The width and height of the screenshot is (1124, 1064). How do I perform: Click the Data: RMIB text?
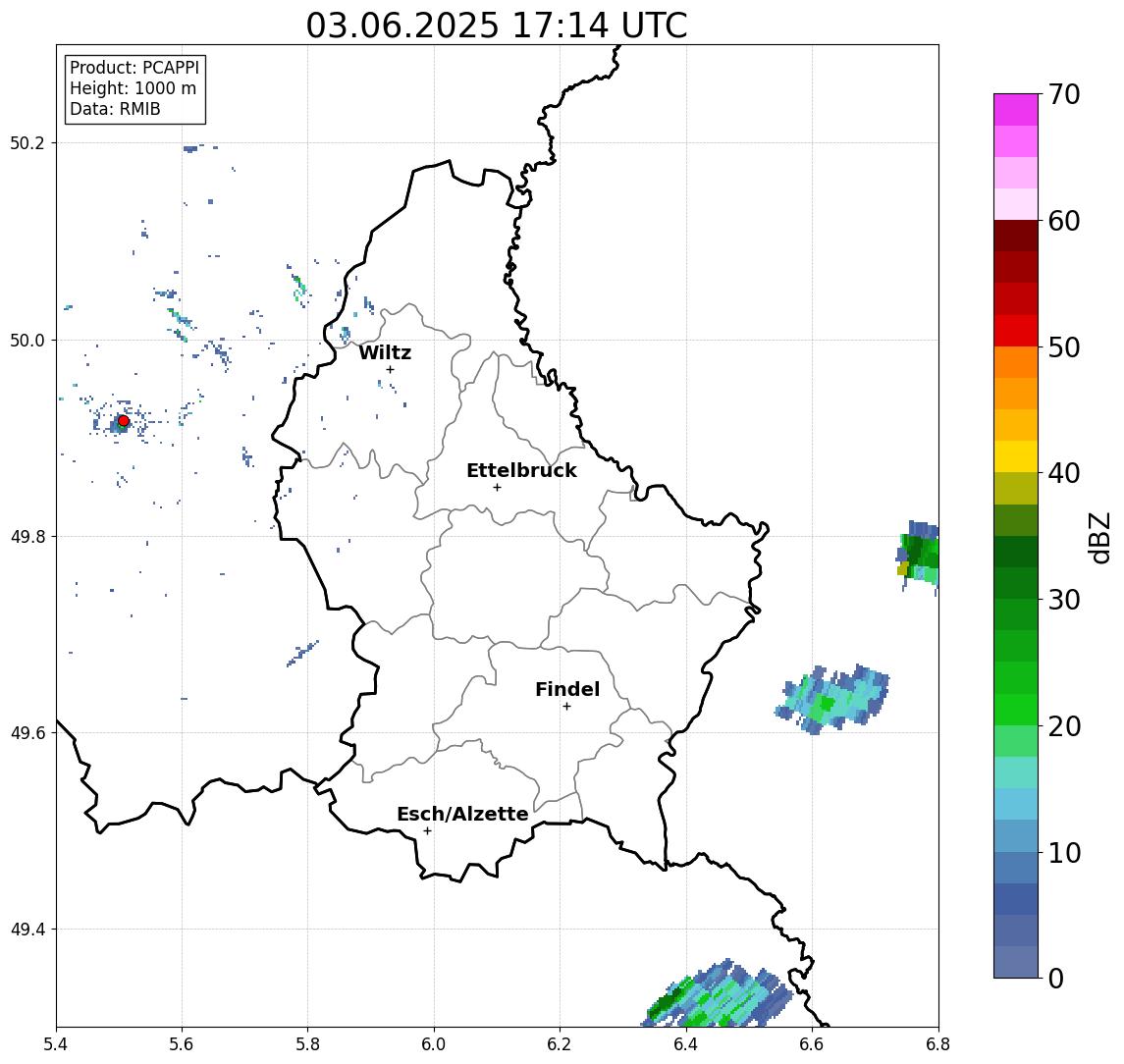(x=115, y=109)
